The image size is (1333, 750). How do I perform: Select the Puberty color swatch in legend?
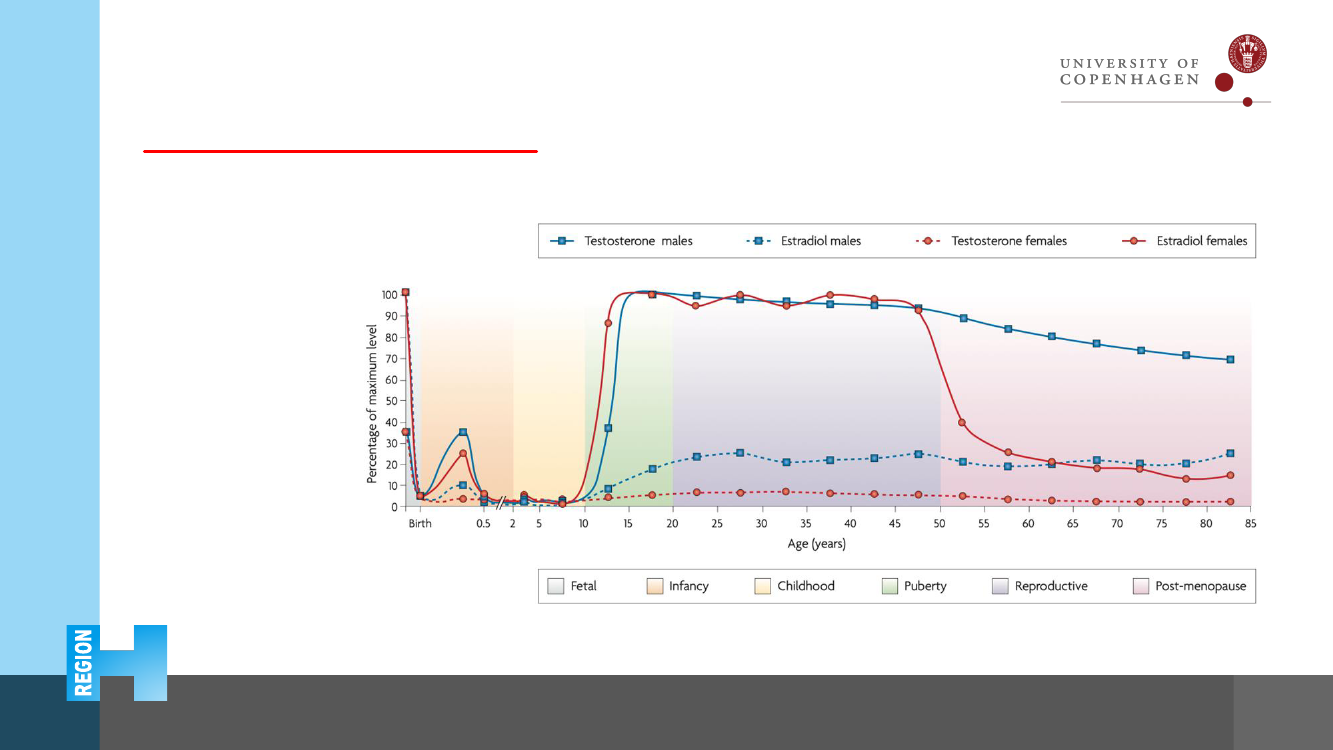[889, 586]
